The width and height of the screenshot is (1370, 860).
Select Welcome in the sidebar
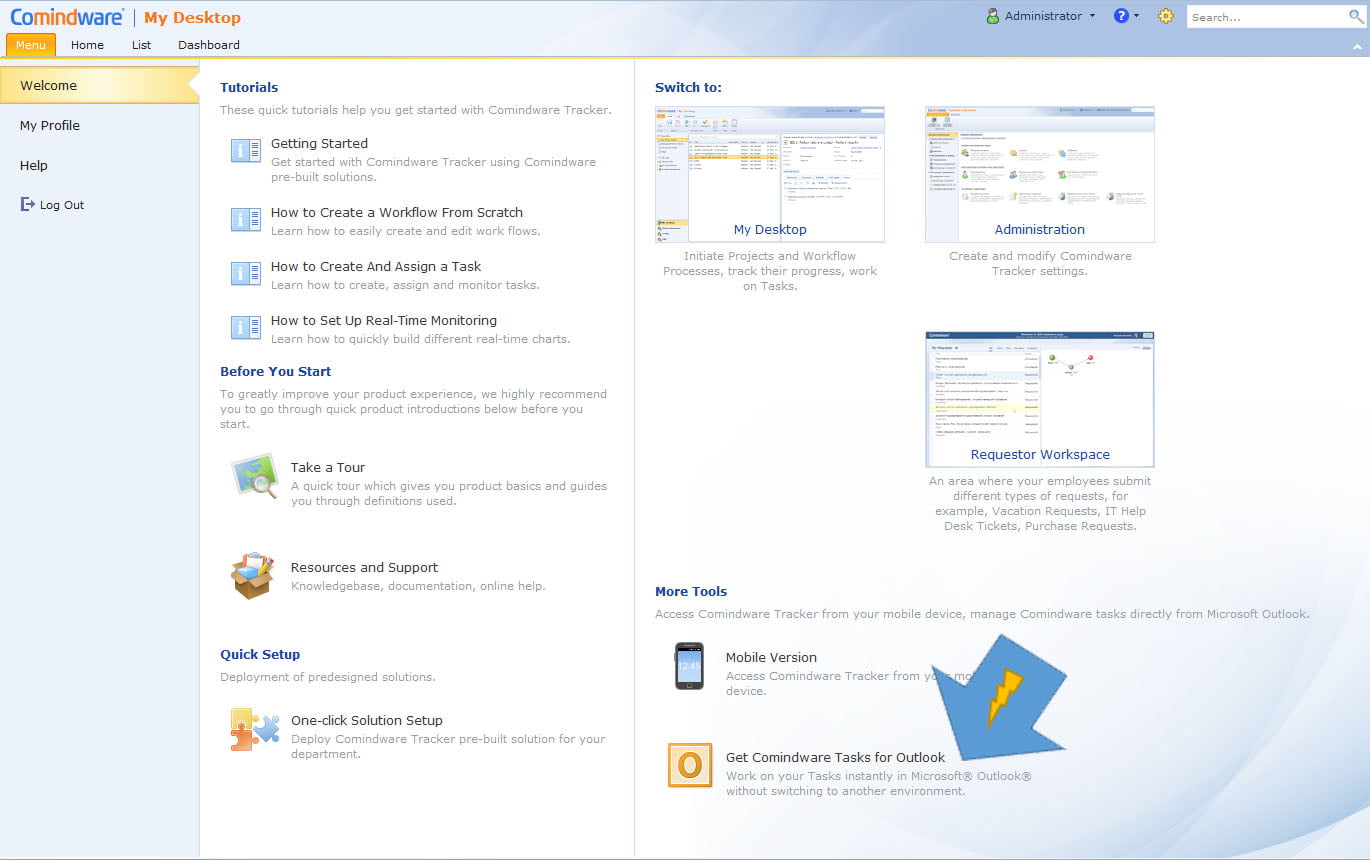click(99, 85)
